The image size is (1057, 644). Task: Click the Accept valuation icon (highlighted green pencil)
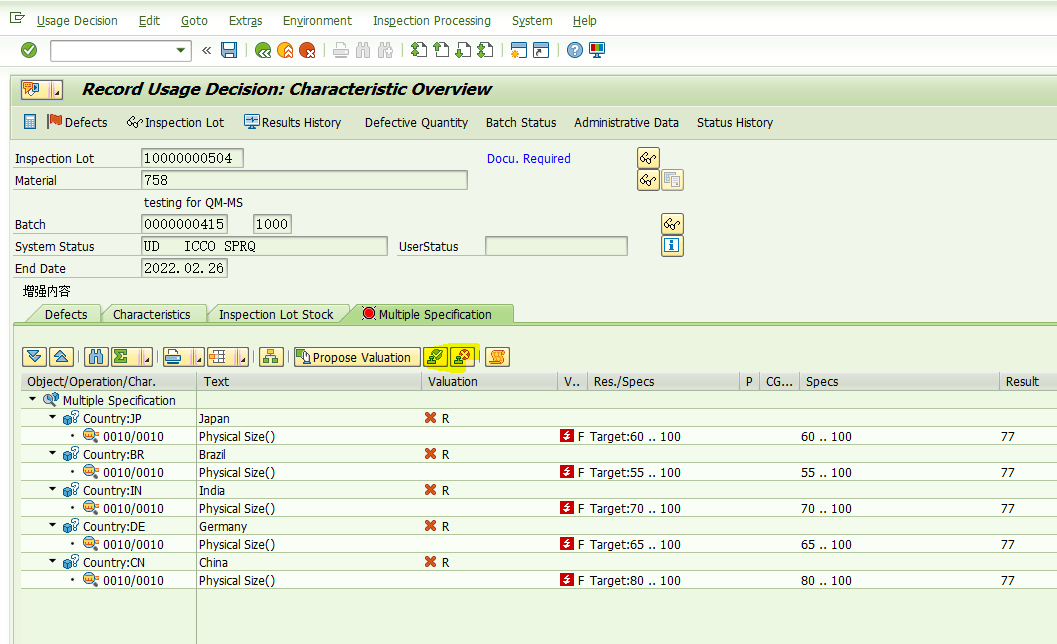pyautogui.click(x=434, y=357)
